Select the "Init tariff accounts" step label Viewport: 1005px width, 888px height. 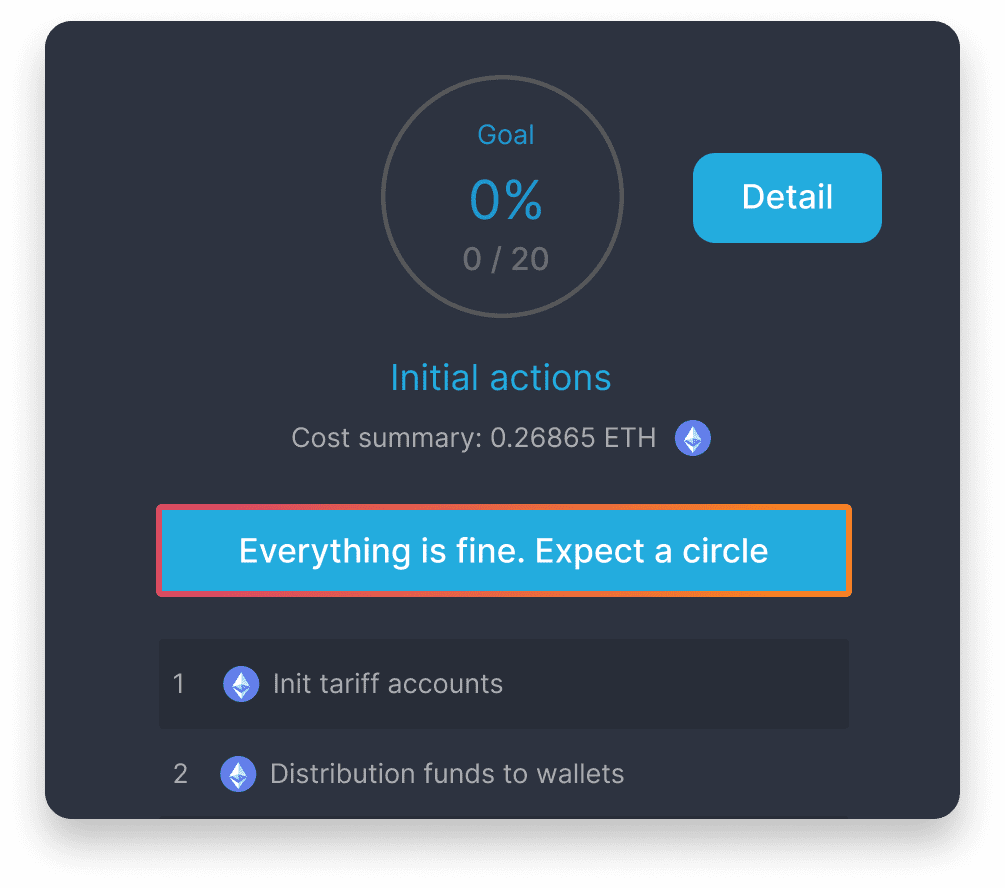388,684
